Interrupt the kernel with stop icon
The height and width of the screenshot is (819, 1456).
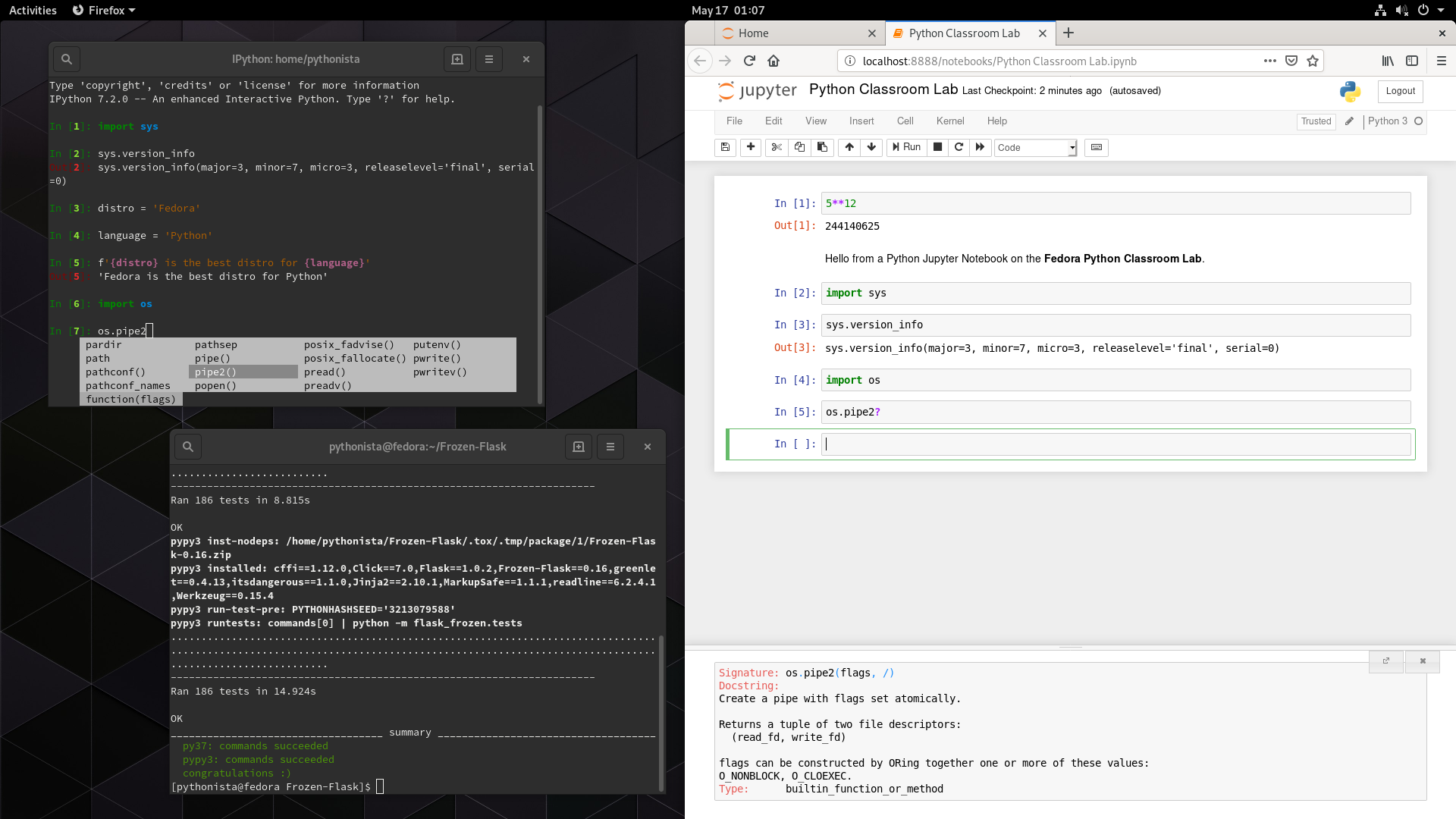(937, 147)
